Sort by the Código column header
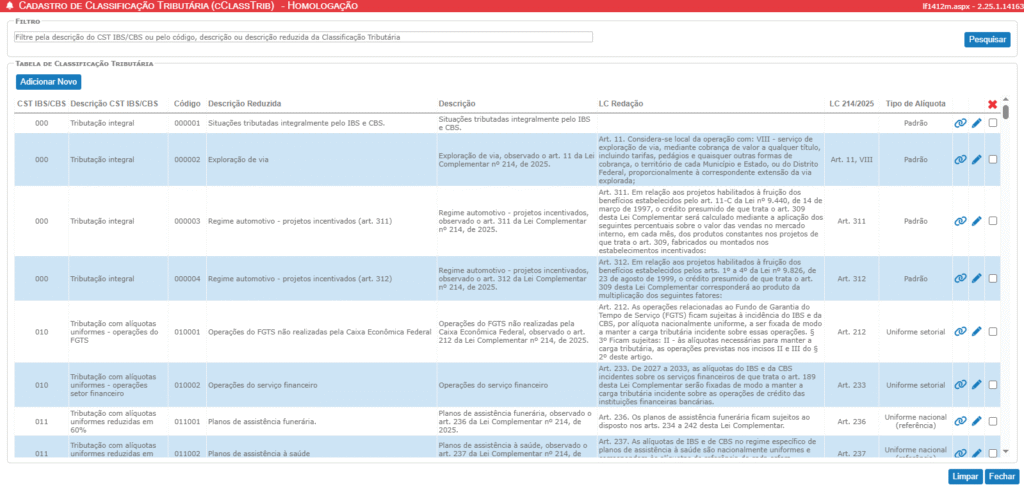This screenshot has width=1024, height=494. click(x=186, y=103)
